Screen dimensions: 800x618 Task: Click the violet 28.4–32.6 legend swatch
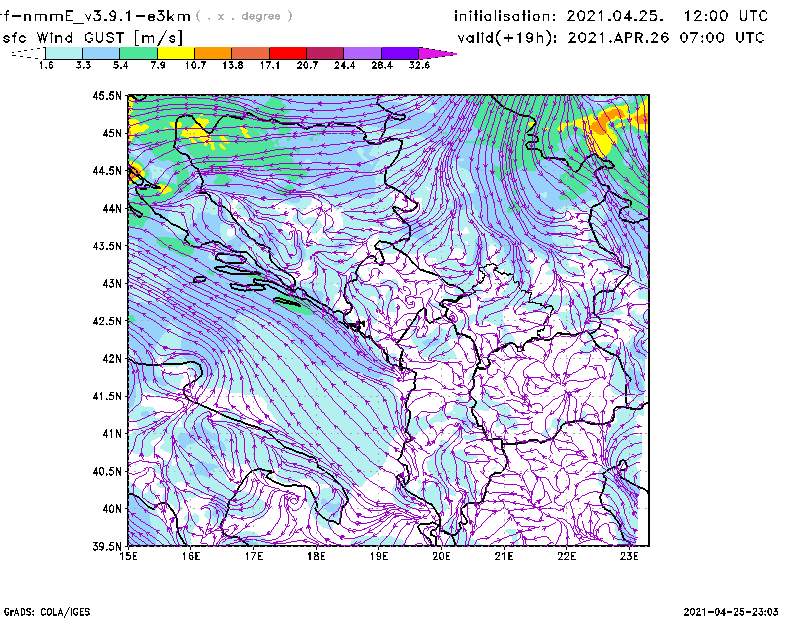pos(400,53)
